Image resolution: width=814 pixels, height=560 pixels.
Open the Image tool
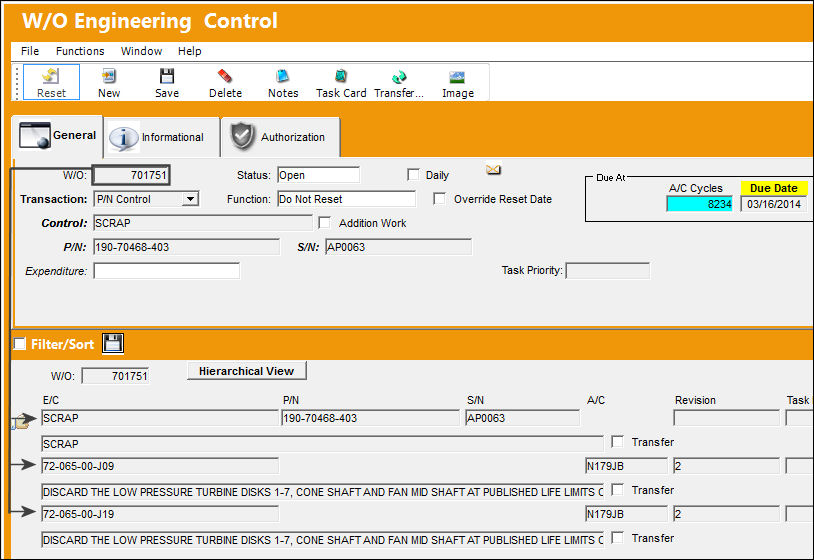(457, 82)
